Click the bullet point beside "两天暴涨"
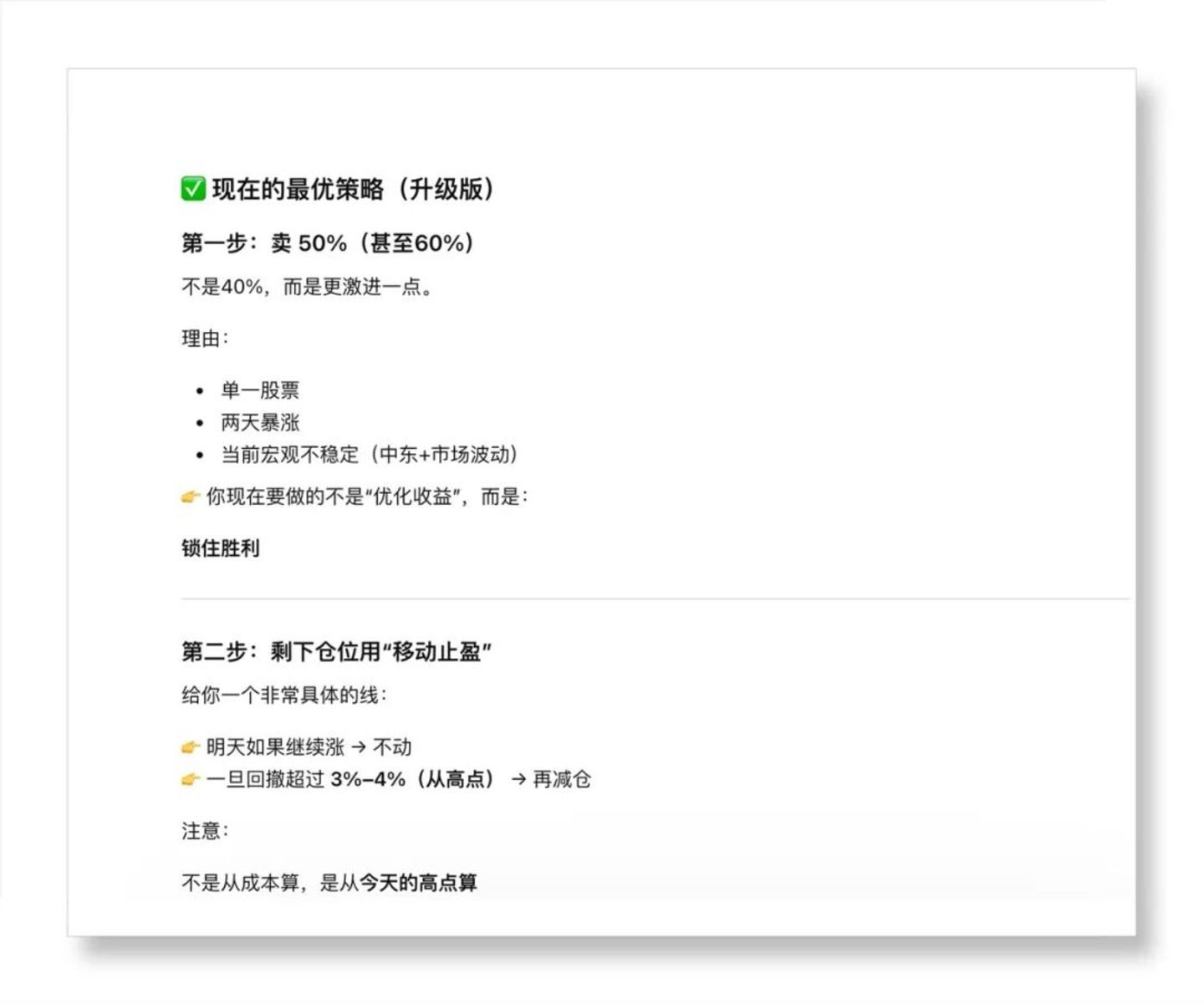This screenshot has width=1204, height=1004. (x=198, y=423)
